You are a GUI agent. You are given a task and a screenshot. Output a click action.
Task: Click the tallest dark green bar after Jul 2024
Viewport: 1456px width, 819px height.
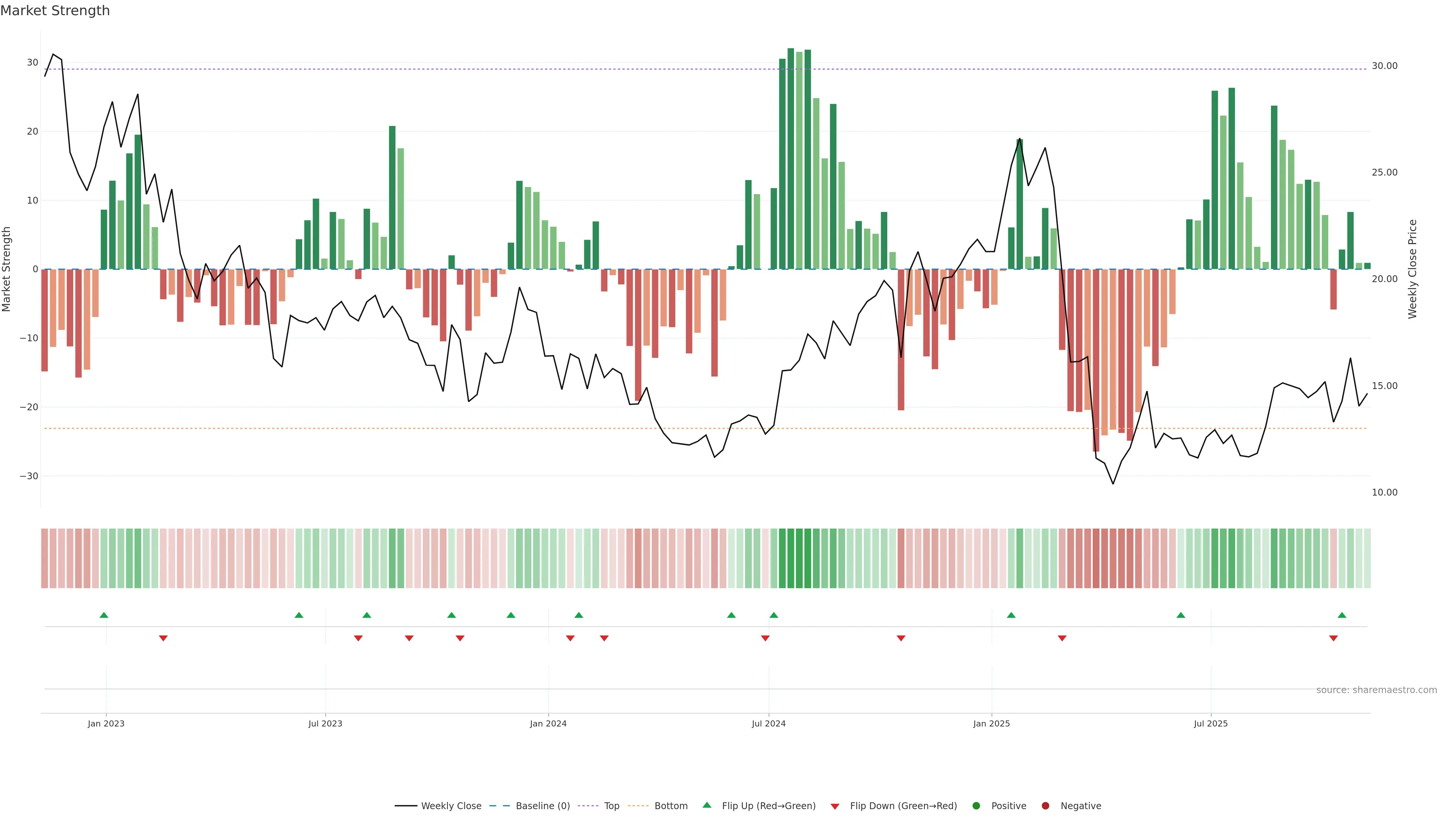(791, 158)
